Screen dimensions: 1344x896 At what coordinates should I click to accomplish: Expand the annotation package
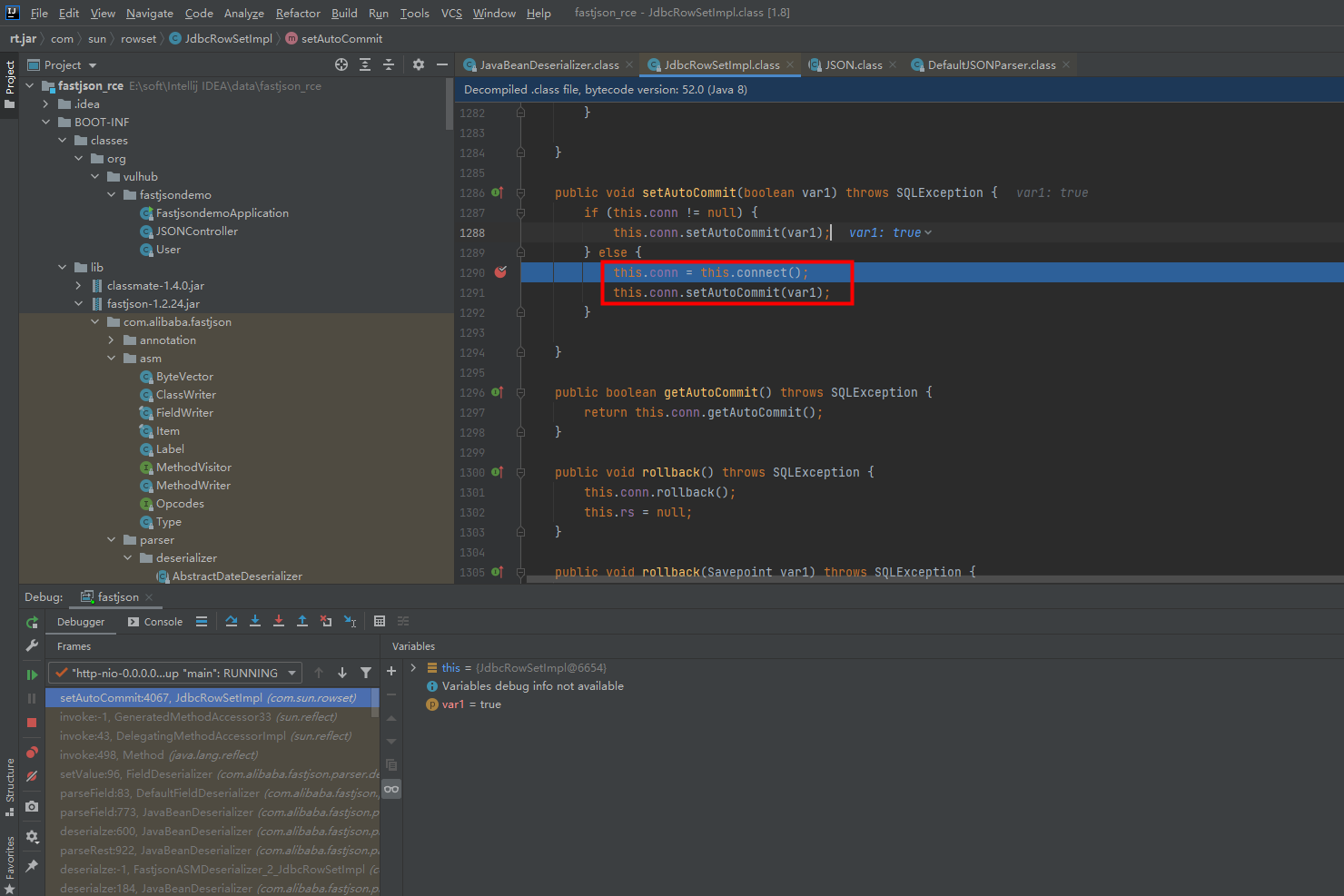111,340
